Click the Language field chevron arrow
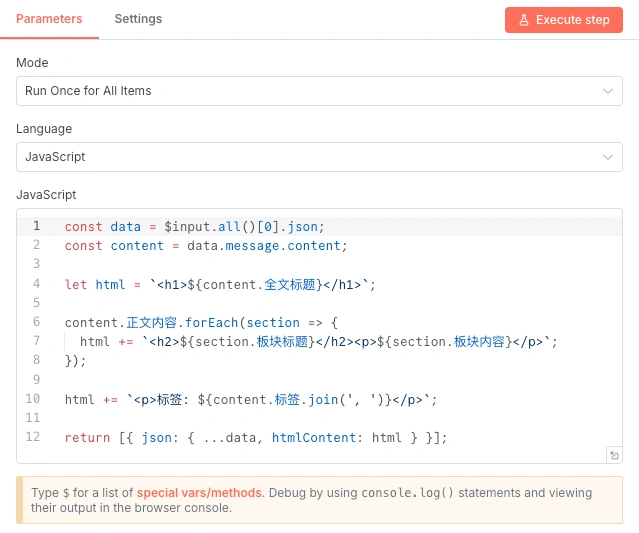The width and height of the screenshot is (639, 533). pos(607,157)
